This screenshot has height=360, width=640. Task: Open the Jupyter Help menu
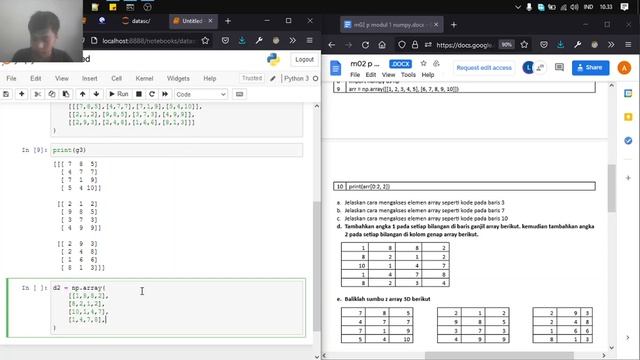click(x=209, y=78)
